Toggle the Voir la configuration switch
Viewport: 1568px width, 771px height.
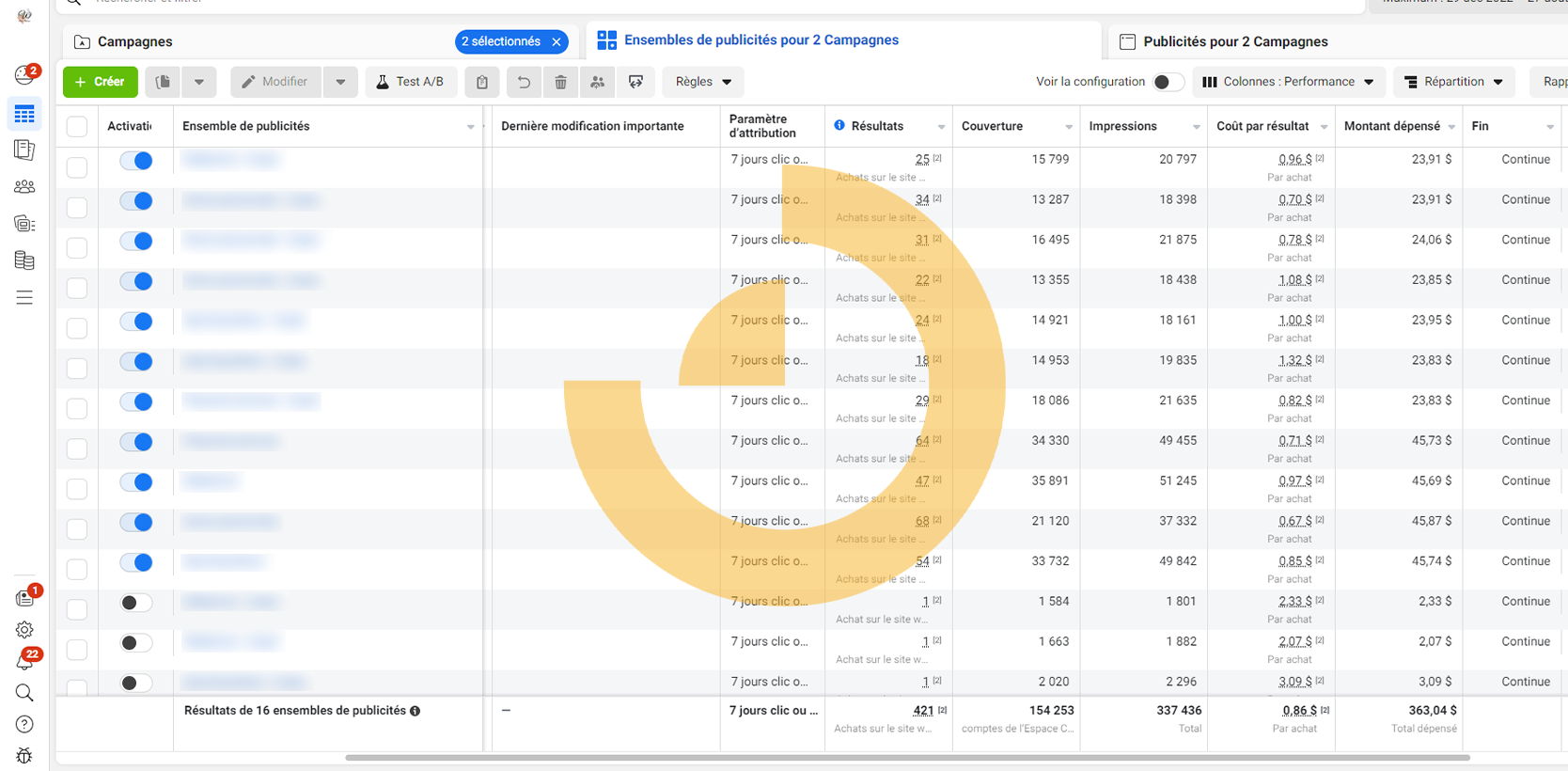coord(1168,82)
